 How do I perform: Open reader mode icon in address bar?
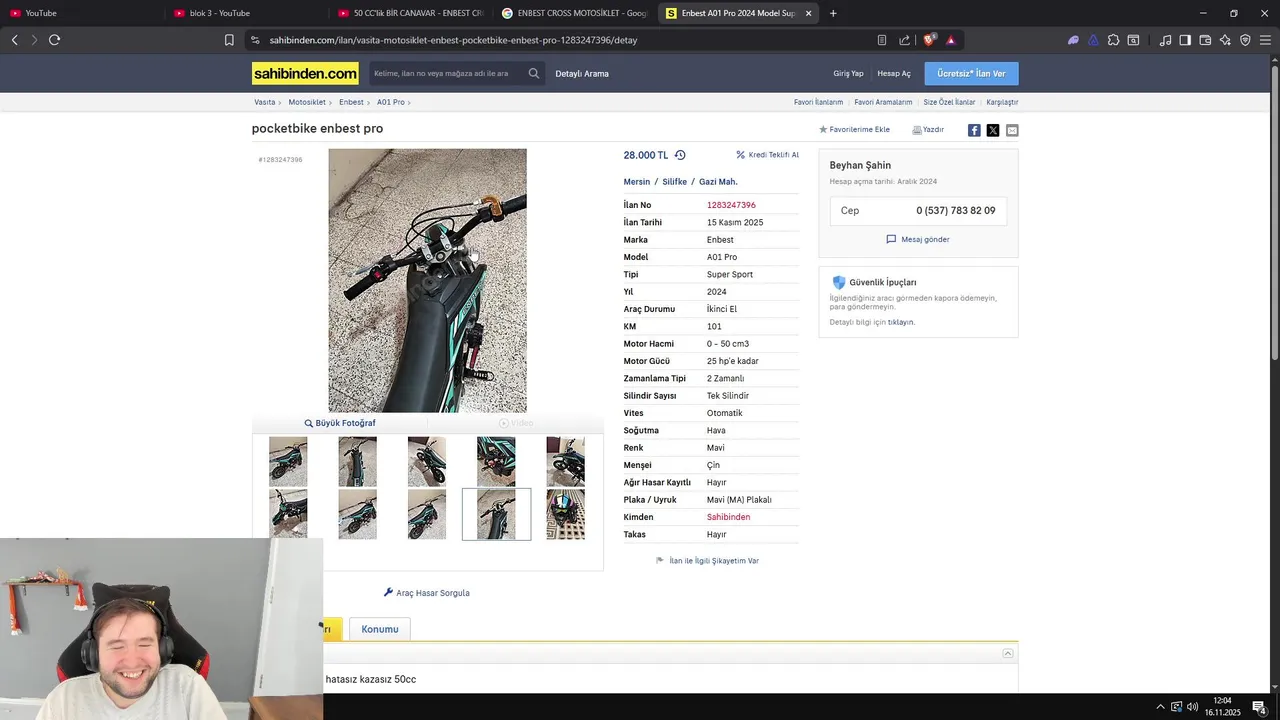point(881,40)
